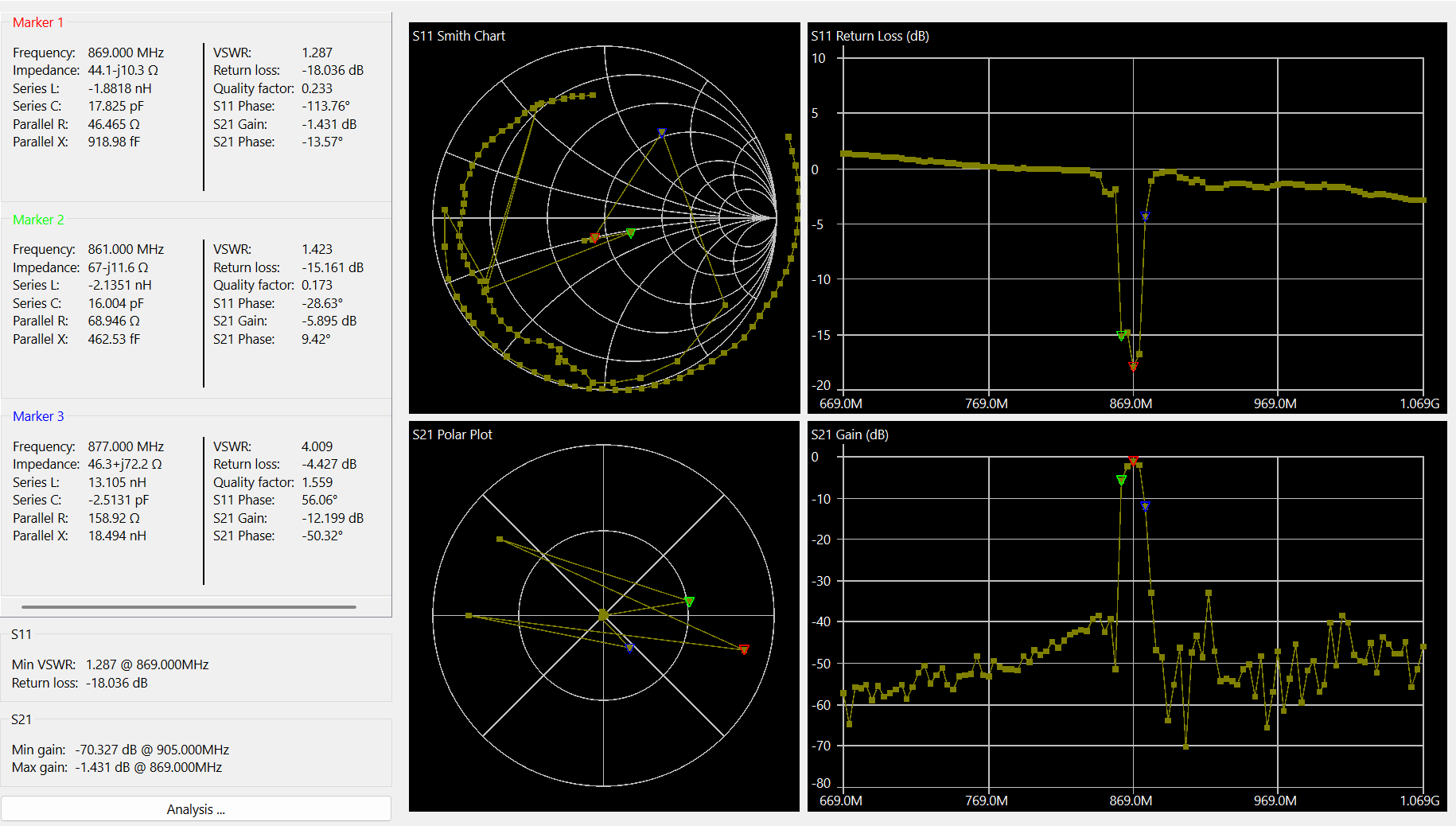Click Marker 3 S21 Gain -12.199 dB

click(x=333, y=518)
